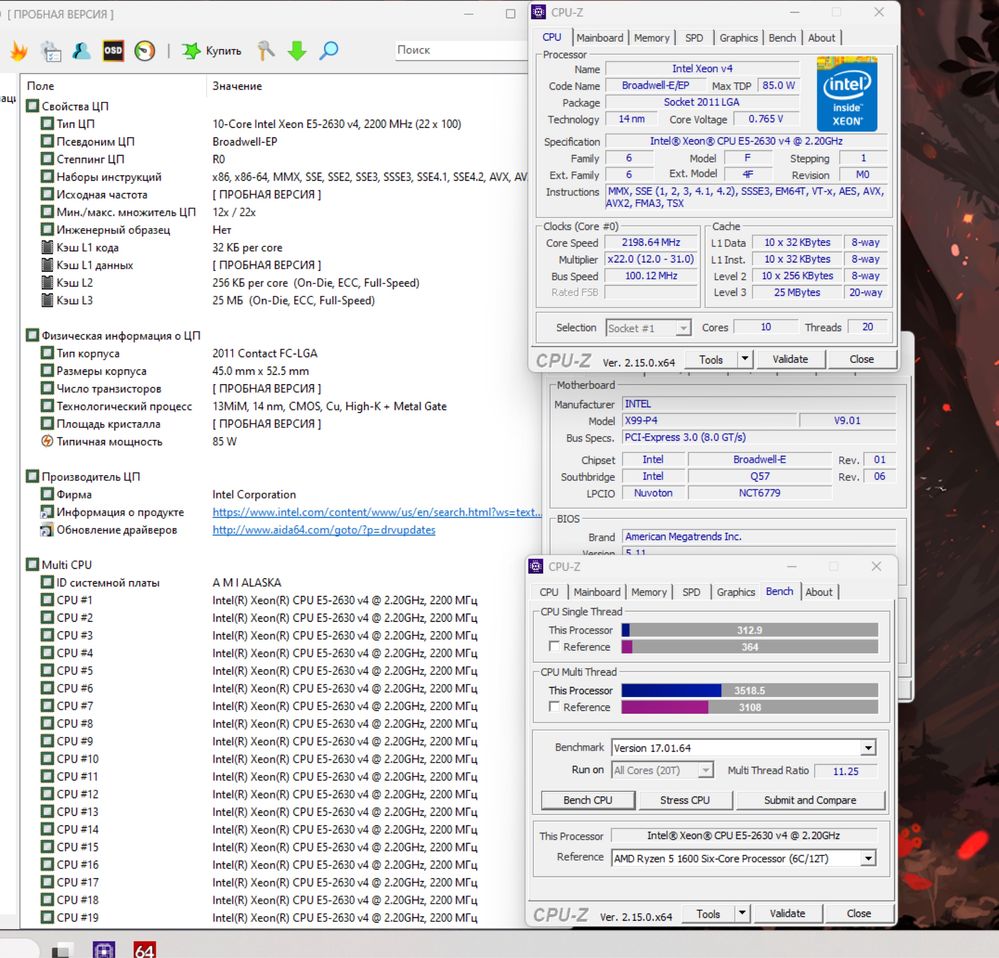Click the Multi Thread Ratio value 11.25

[x=845, y=771]
